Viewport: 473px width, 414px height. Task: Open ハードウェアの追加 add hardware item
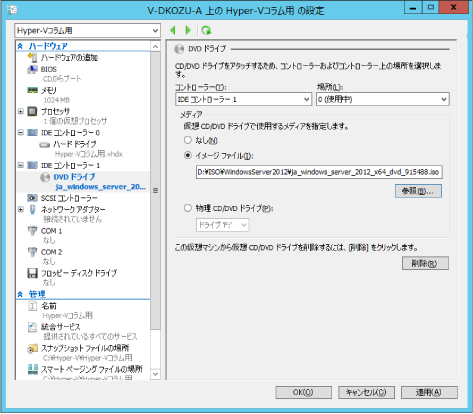[x=69, y=58]
